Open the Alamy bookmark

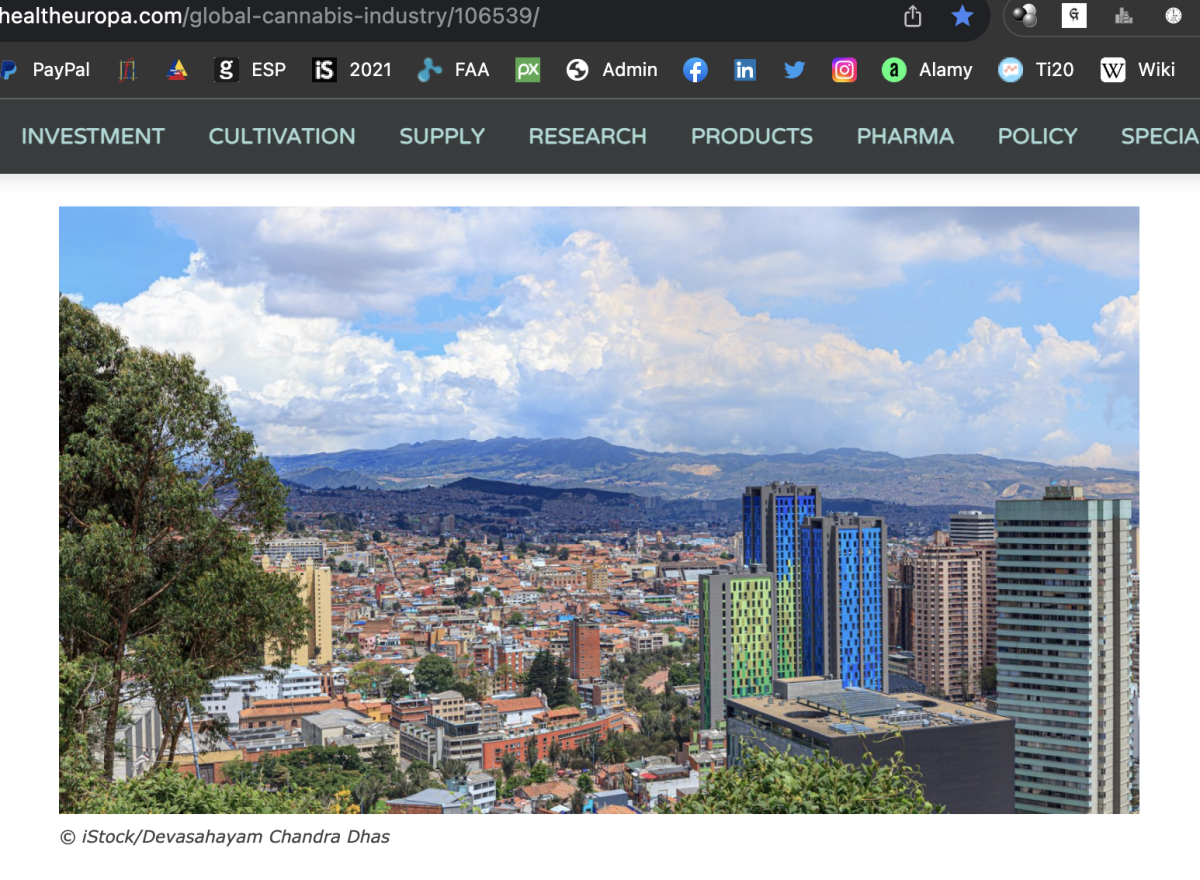pos(927,70)
